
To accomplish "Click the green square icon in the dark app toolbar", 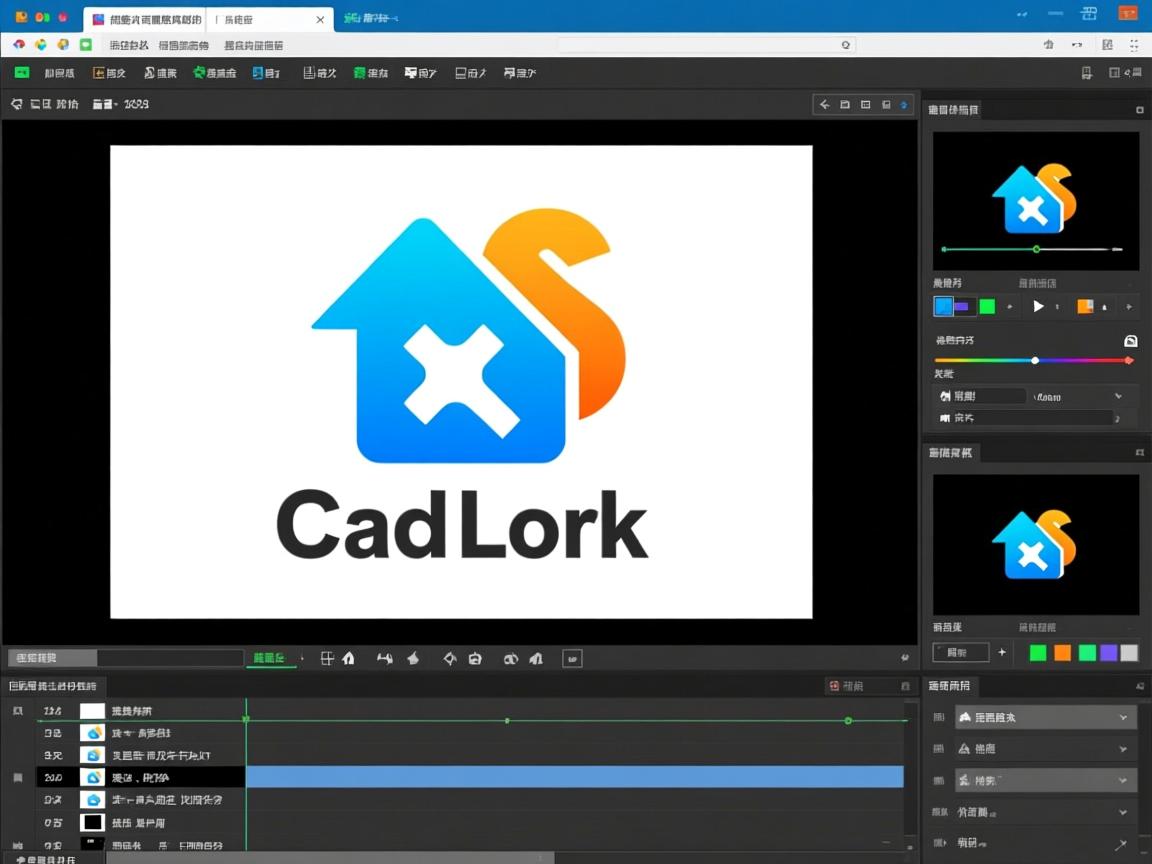I will point(21,73).
